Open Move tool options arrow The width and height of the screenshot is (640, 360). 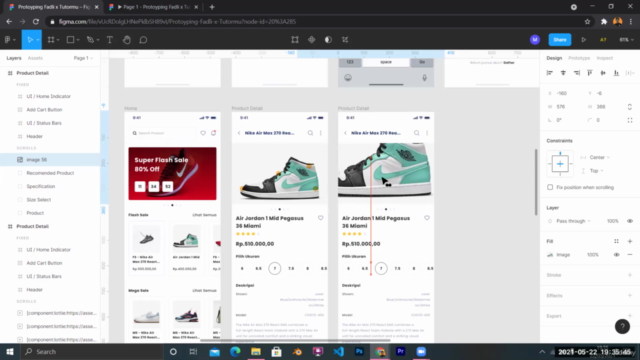[37, 40]
